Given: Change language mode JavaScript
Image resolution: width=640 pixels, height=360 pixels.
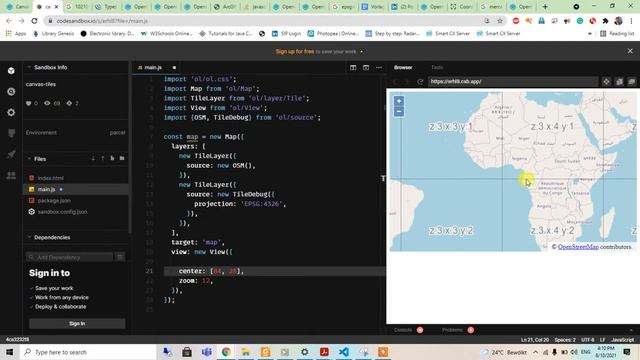Looking at the screenshot, I should (622, 340).
